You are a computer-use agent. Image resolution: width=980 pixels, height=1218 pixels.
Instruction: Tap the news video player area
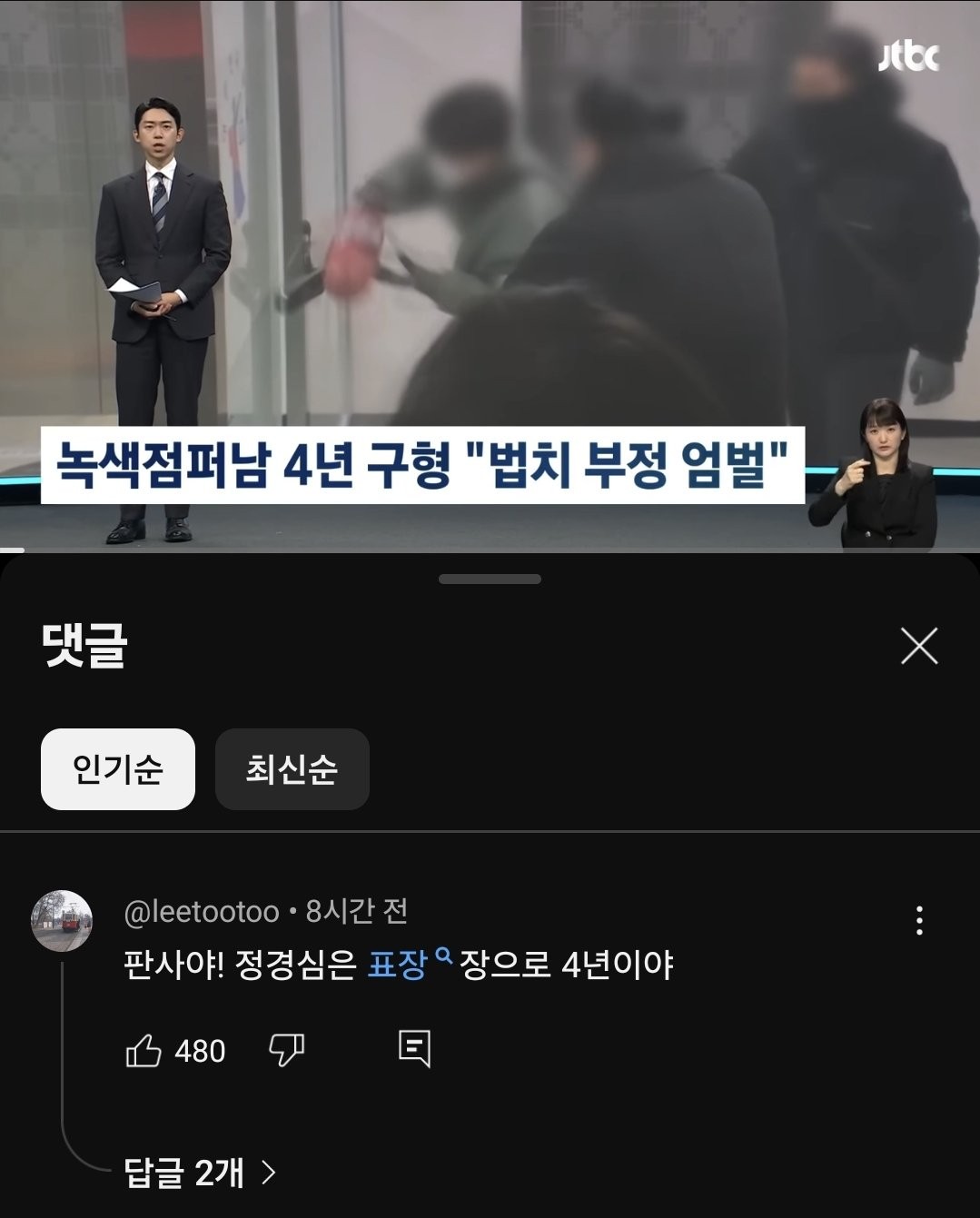tap(490, 274)
